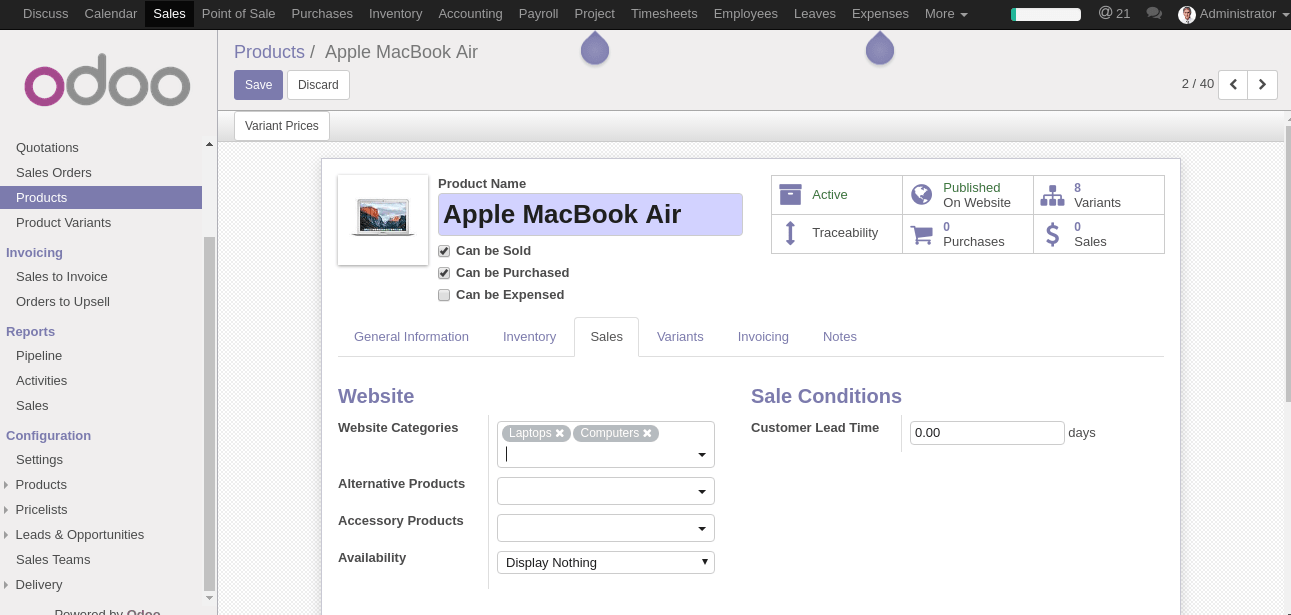This screenshot has width=1291, height=615.
Task: Open the Employees menu
Action: point(745,14)
